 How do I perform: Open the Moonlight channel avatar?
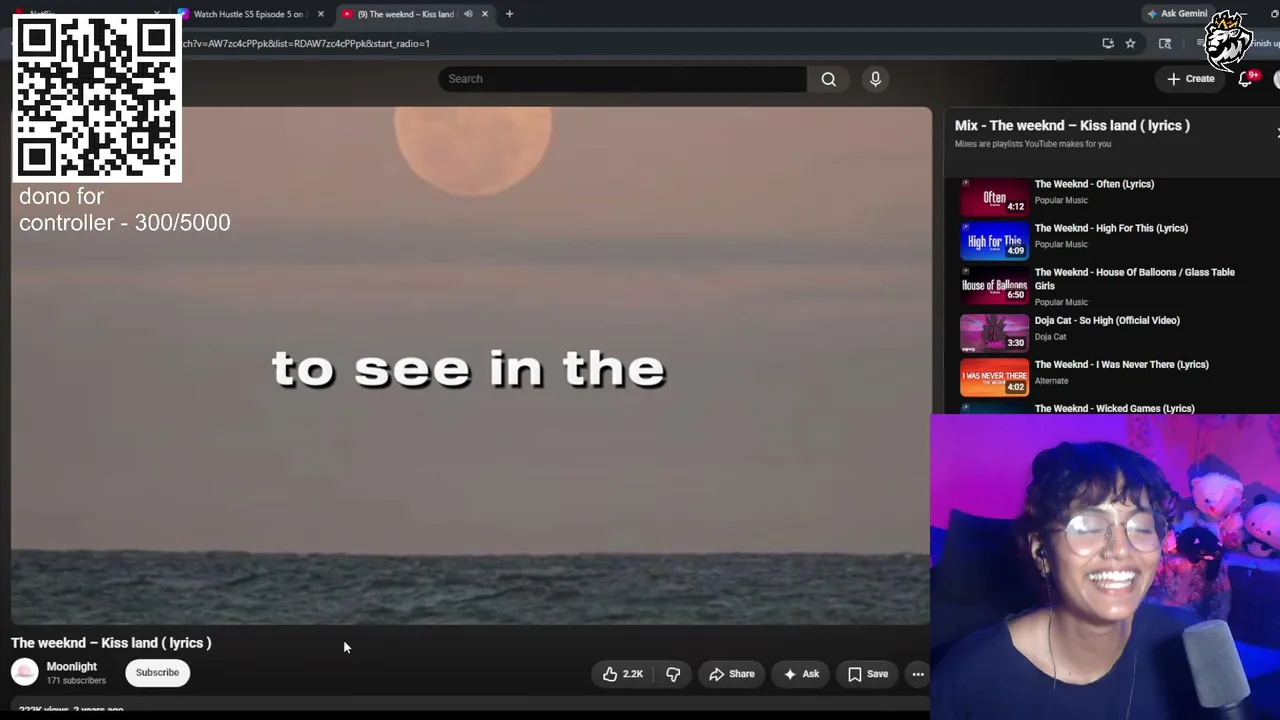tap(25, 673)
